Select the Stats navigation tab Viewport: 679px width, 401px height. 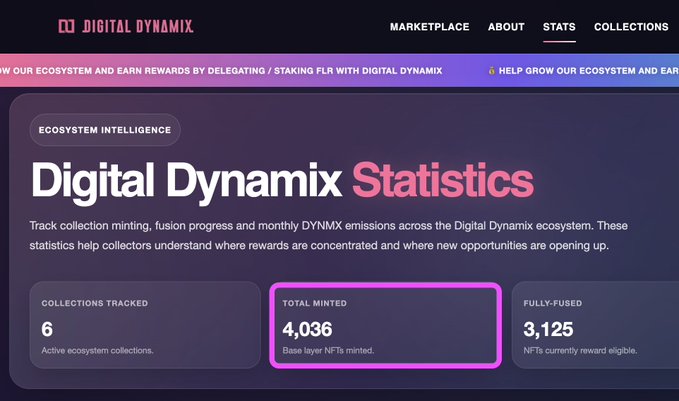pos(559,27)
